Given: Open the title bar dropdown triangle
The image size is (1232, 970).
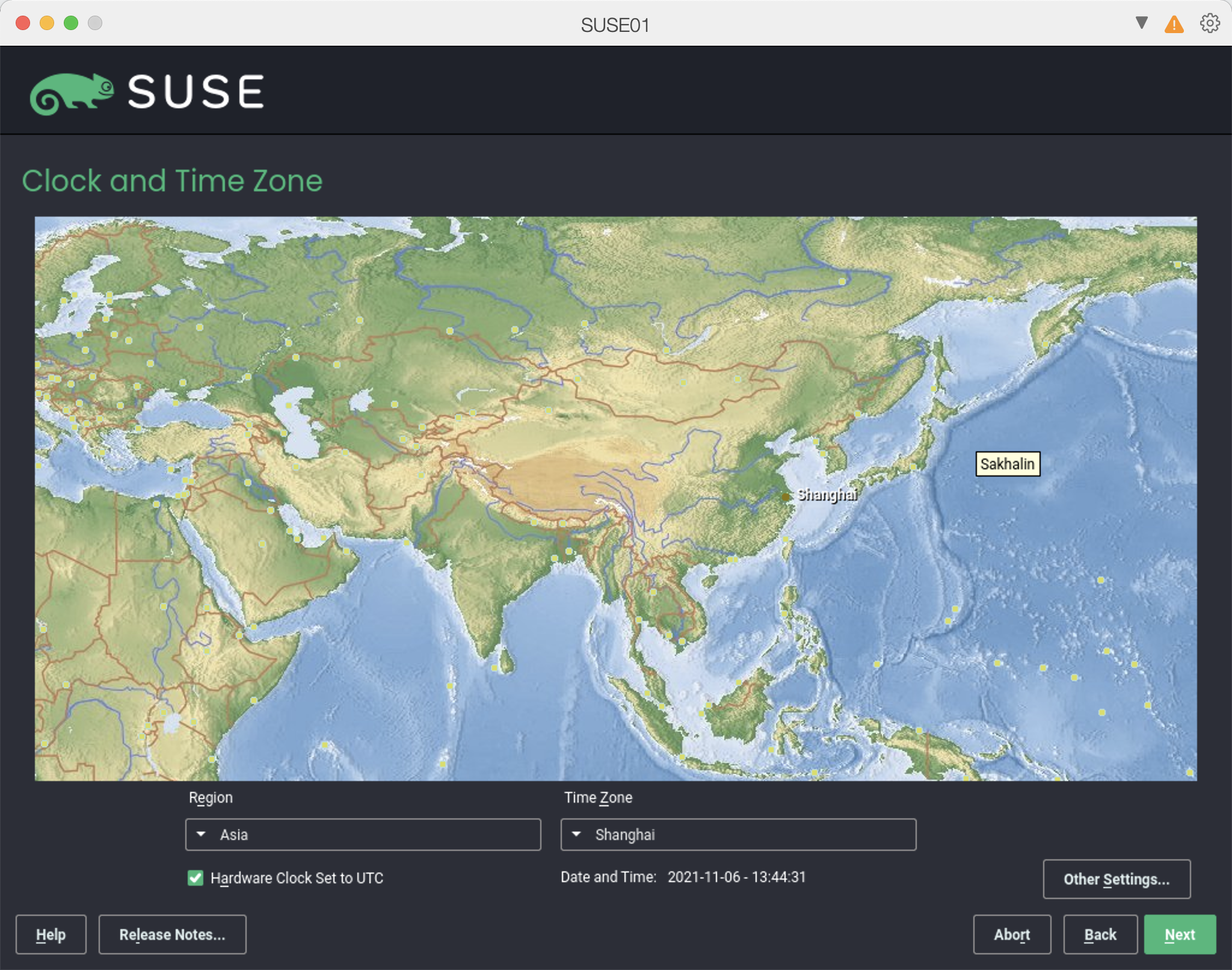Looking at the screenshot, I should point(1141,23).
